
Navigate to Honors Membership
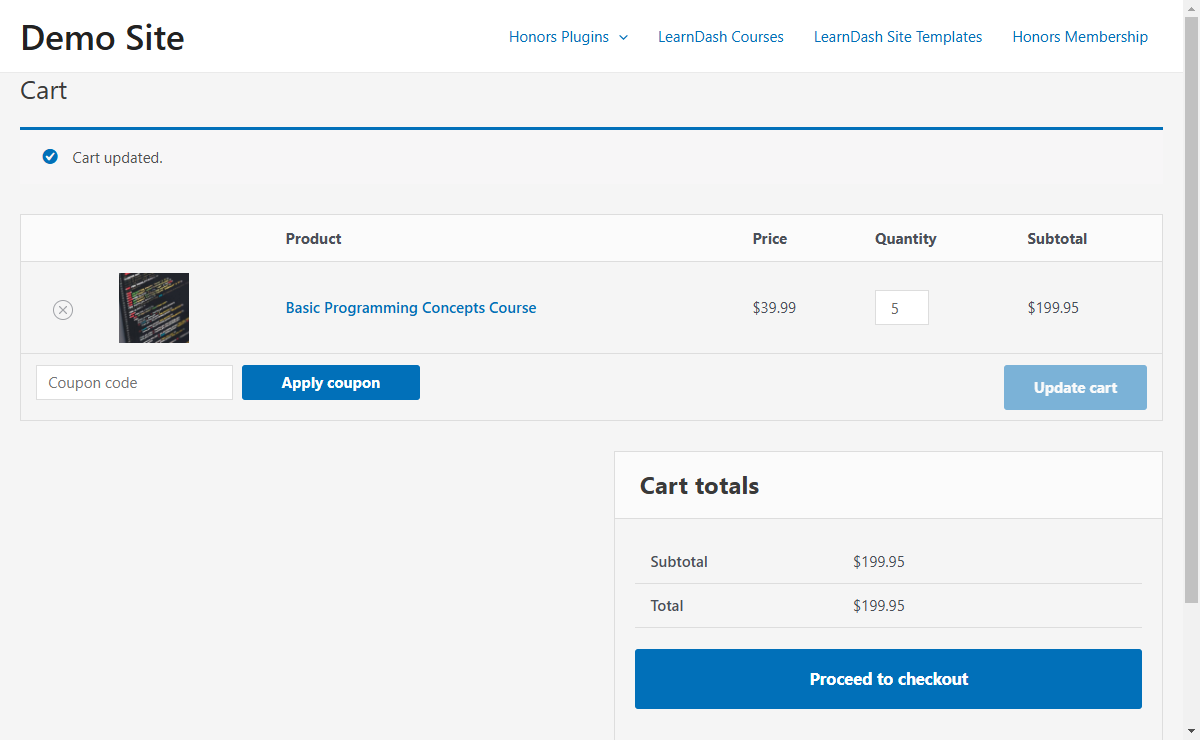coord(1080,36)
